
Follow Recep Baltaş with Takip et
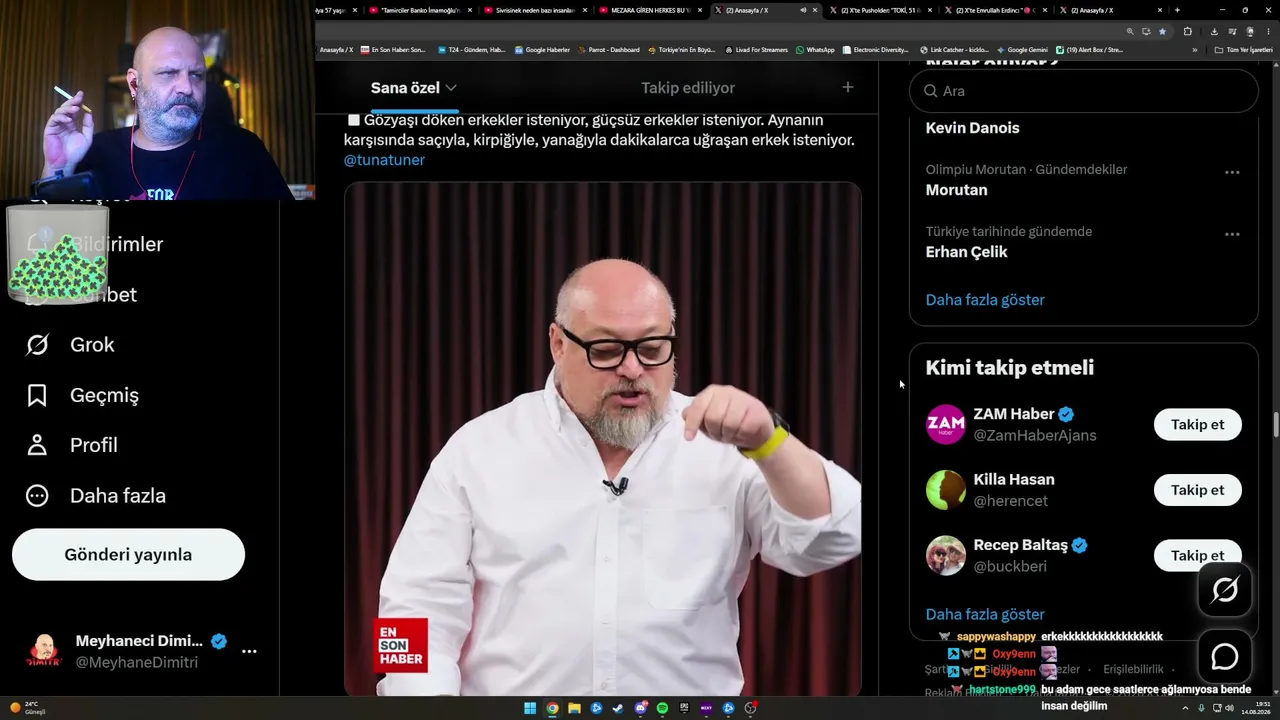click(1198, 555)
